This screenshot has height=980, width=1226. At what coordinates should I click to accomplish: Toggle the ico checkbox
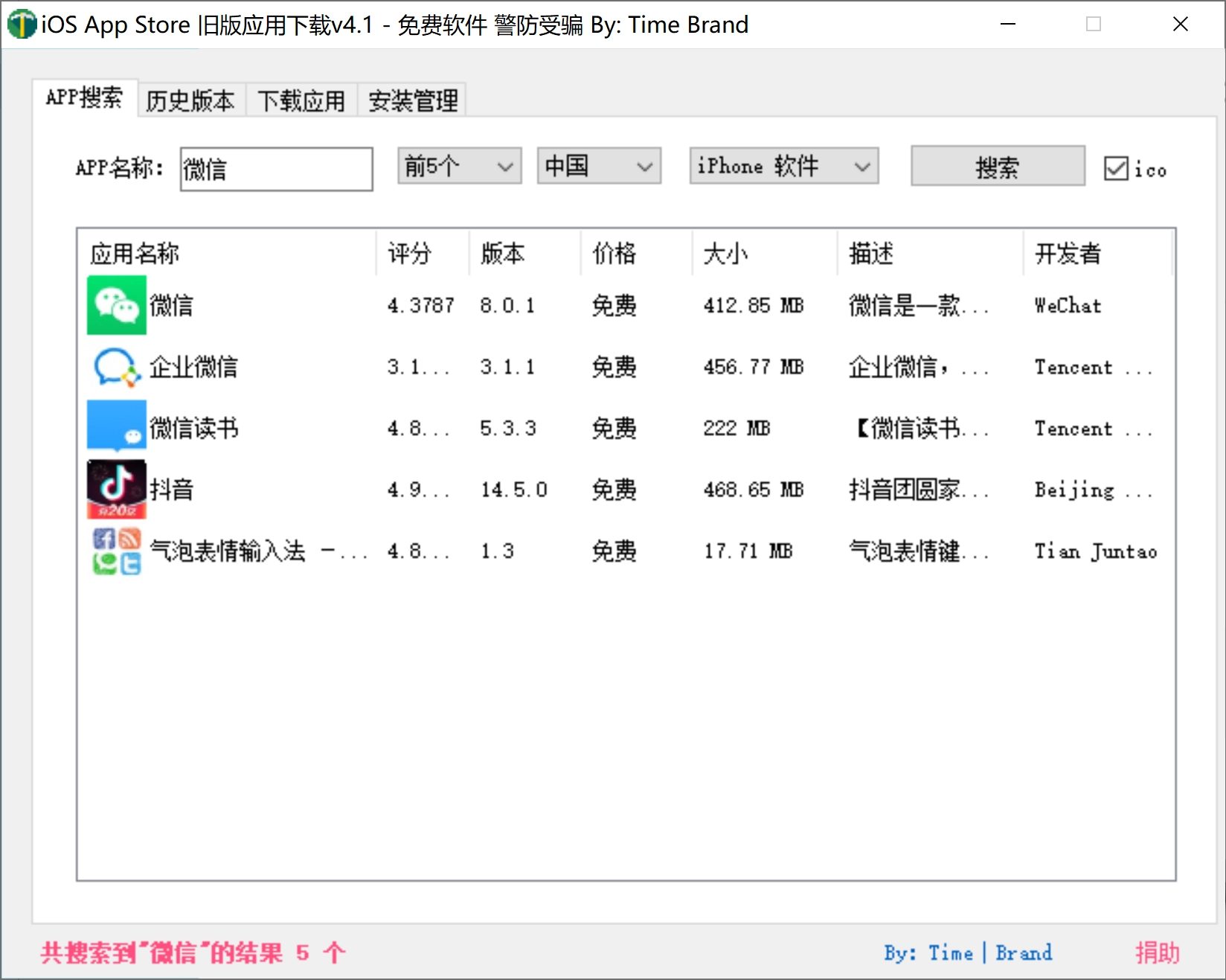click(1116, 169)
